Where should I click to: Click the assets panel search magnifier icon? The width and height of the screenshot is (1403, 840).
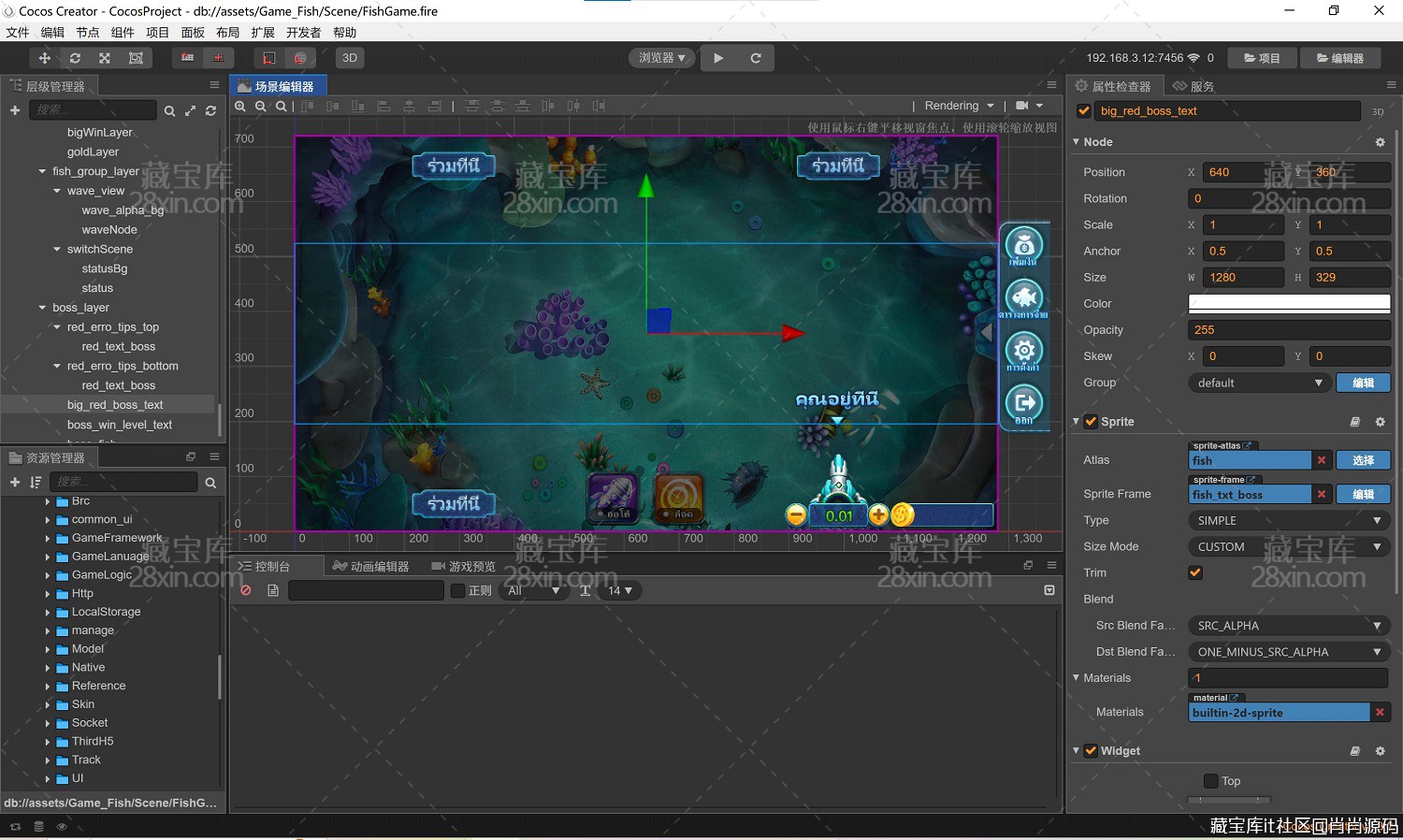210,483
